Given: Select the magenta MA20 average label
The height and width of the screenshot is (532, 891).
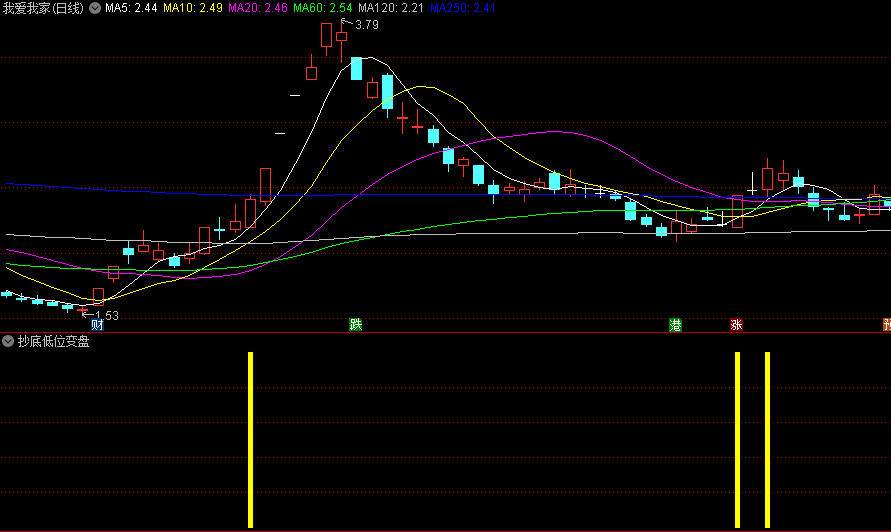Looking at the screenshot, I should (258, 8).
